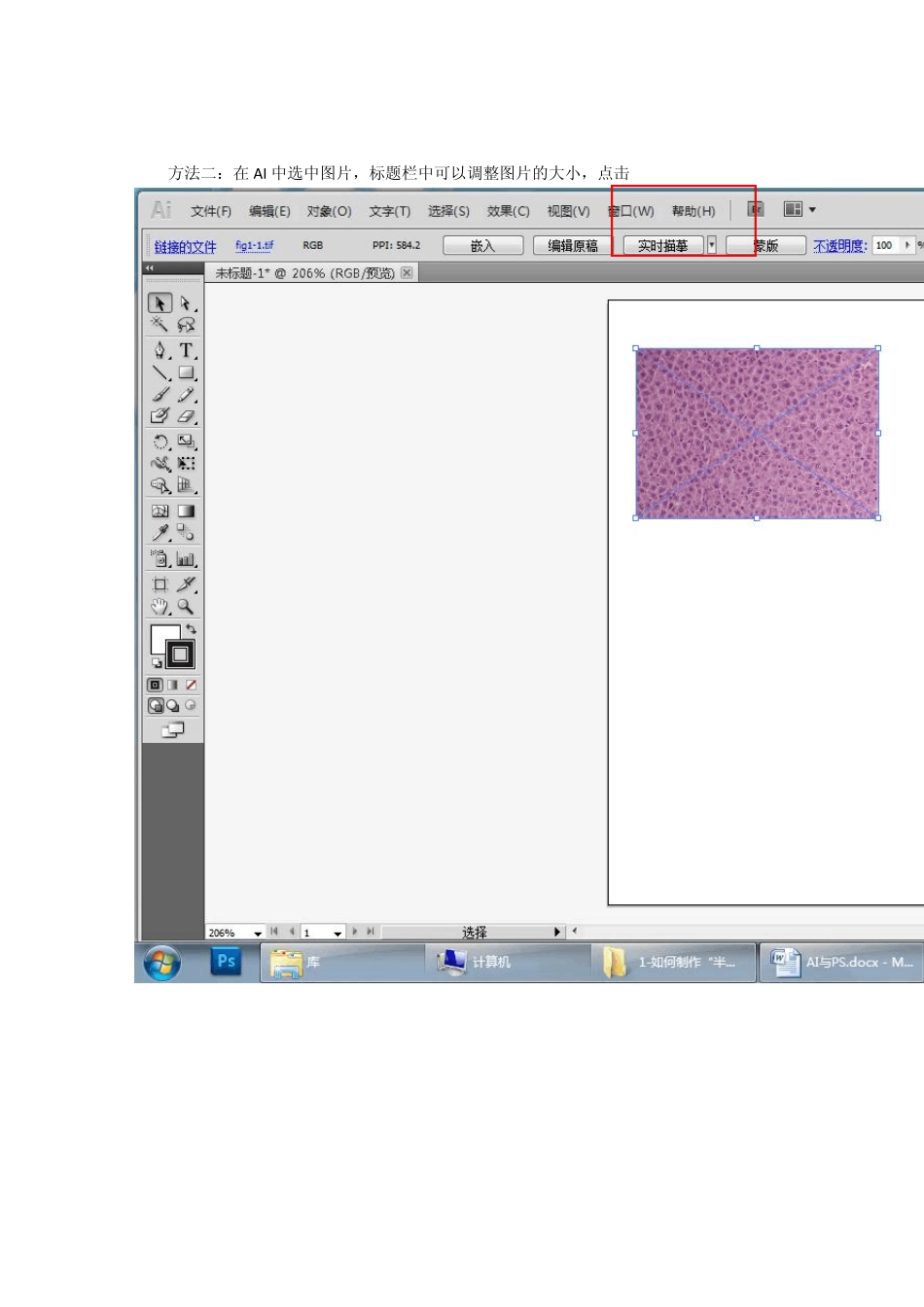Image resolution: width=924 pixels, height=1307 pixels.
Task: Select the Type tool
Action: click(186, 350)
